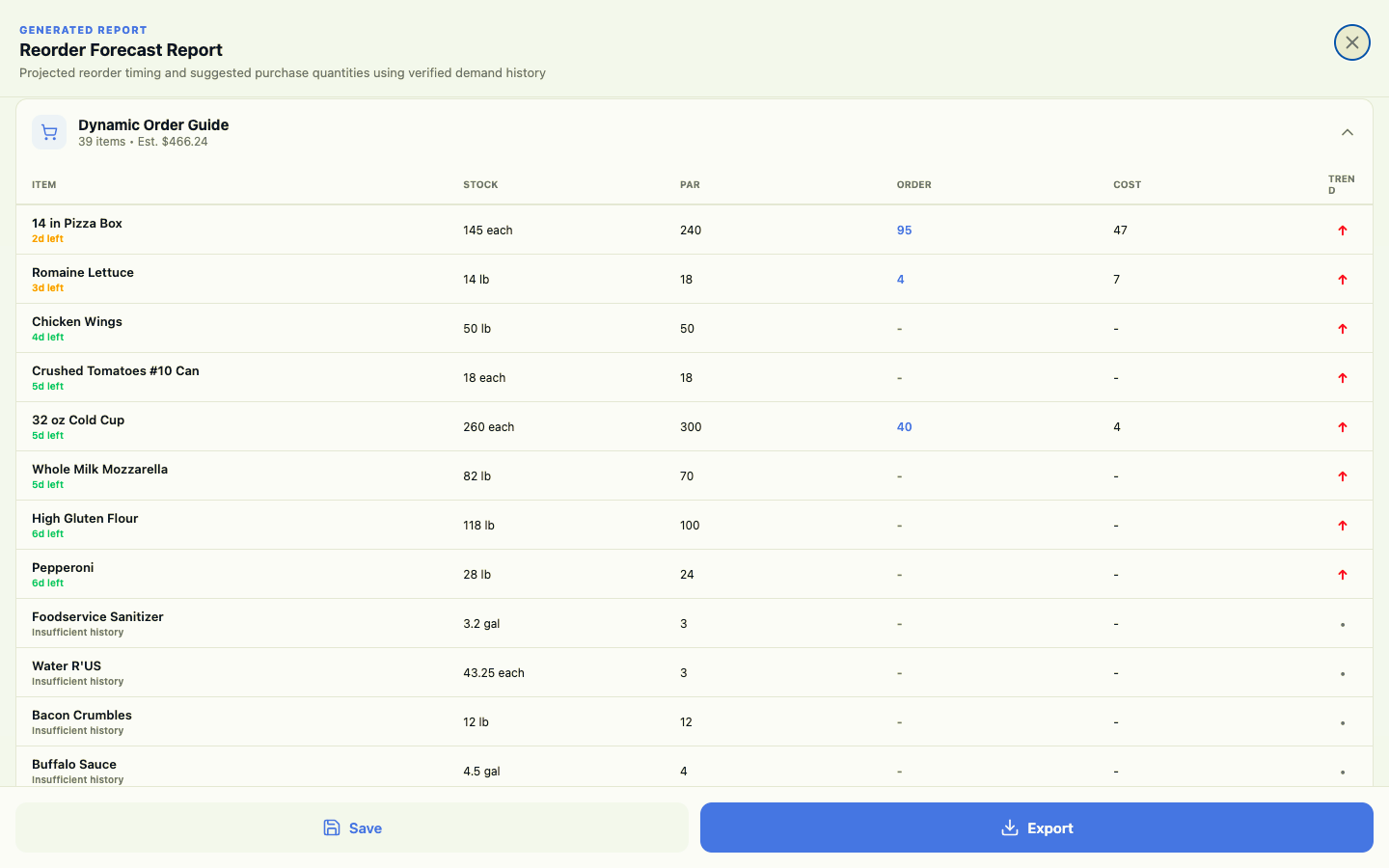
Task: Click the trend arrow for Whole Milk Mozzarella
Action: (1342, 476)
